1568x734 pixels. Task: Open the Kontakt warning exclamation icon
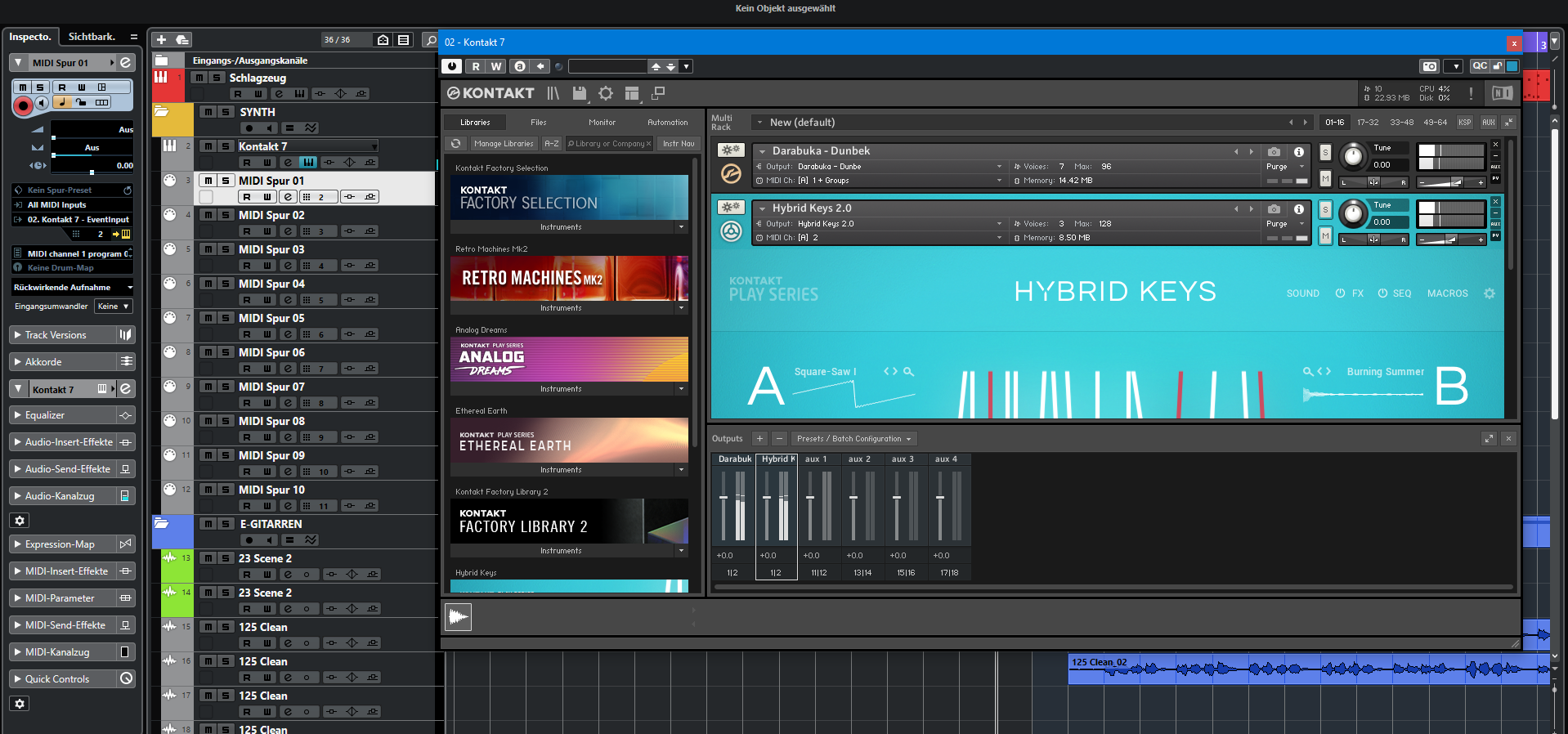[x=1471, y=93]
